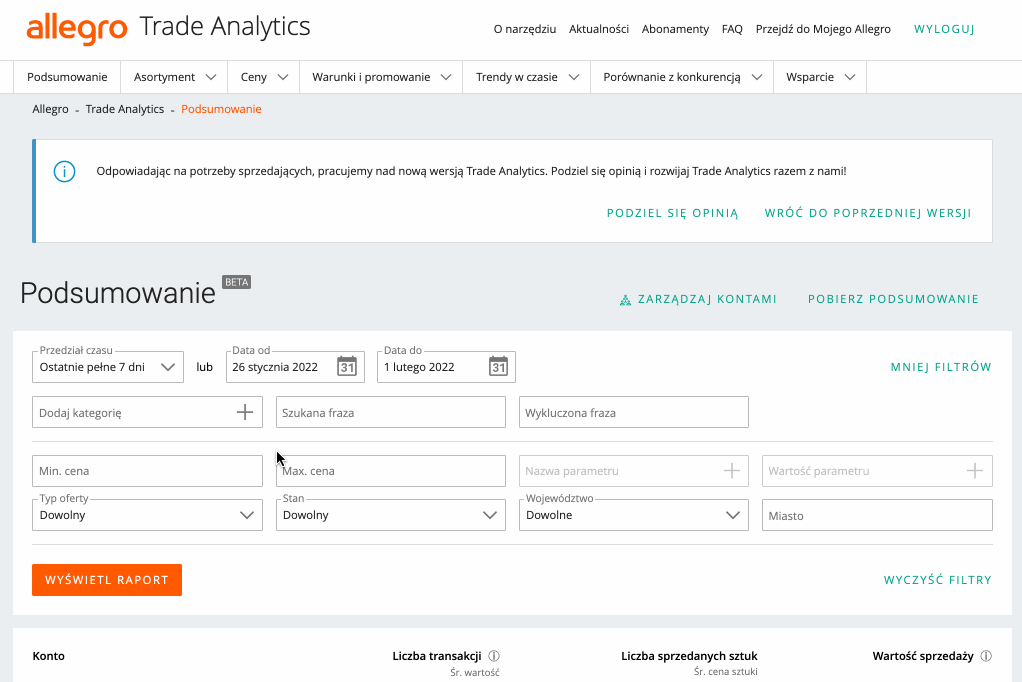Click the Wartość sprzedaży header

coord(923,656)
